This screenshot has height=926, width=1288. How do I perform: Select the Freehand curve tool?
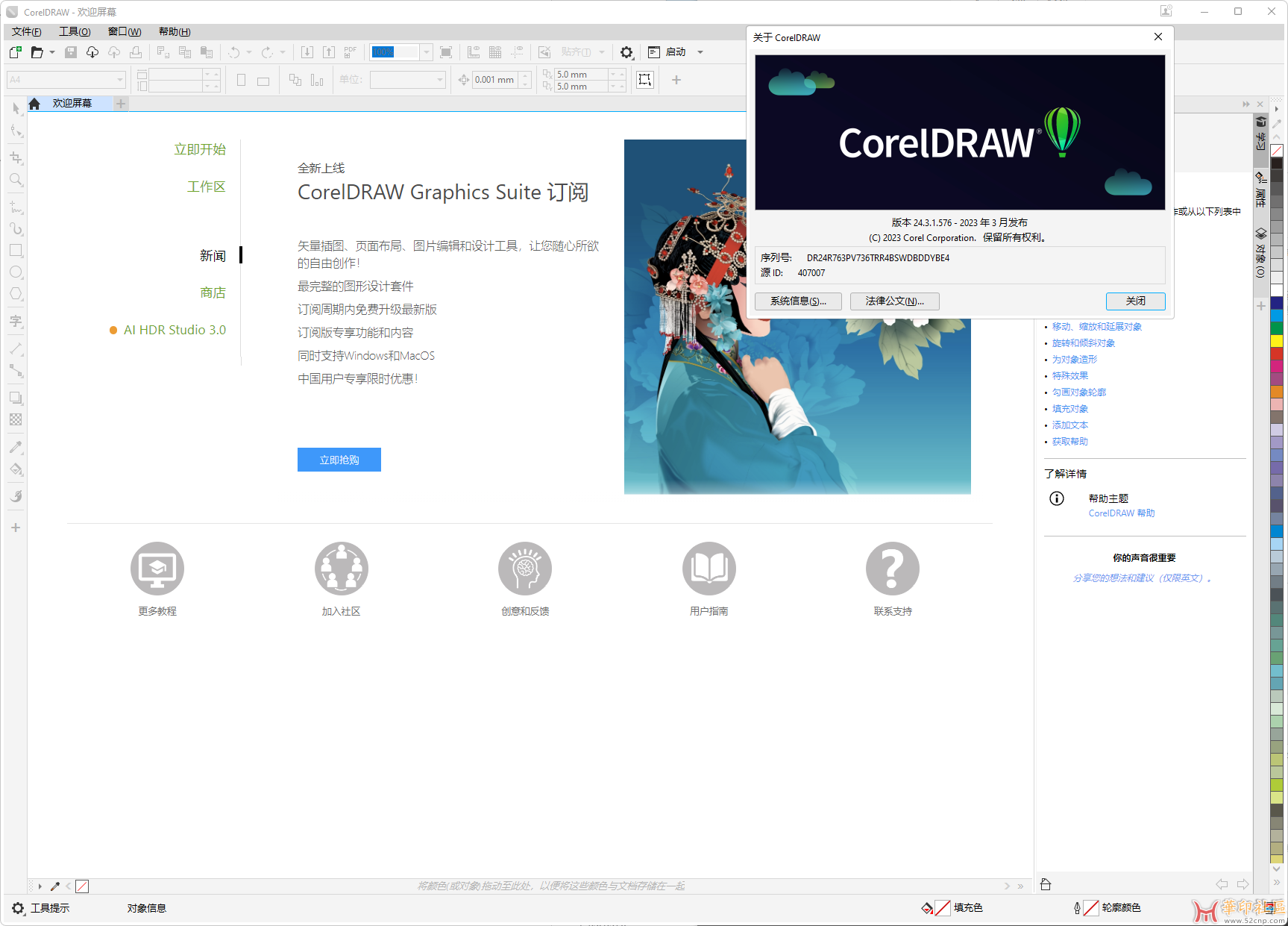click(x=16, y=207)
